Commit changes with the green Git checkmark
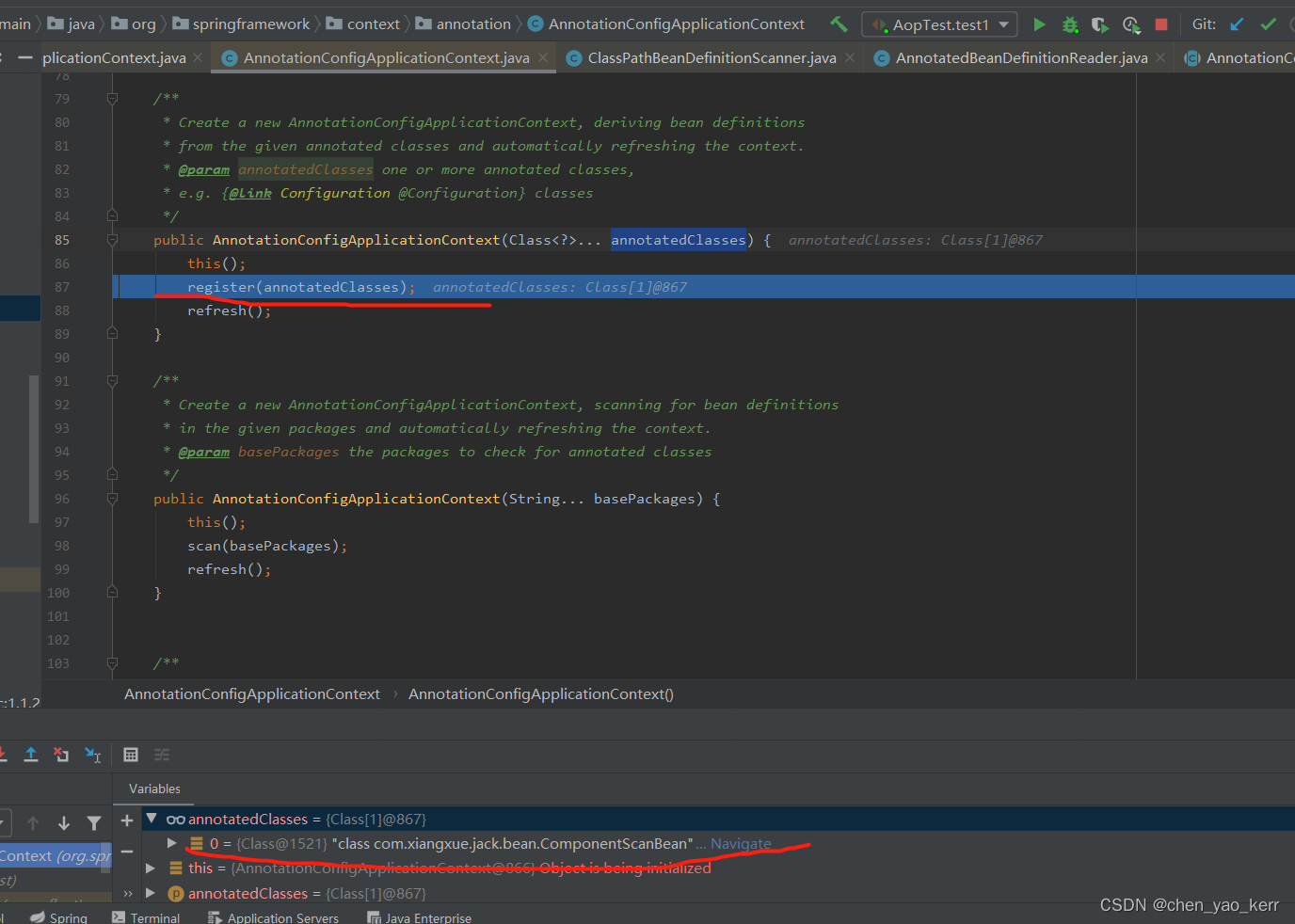Screen dimensions: 1295x924 (x=1269, y=24)
